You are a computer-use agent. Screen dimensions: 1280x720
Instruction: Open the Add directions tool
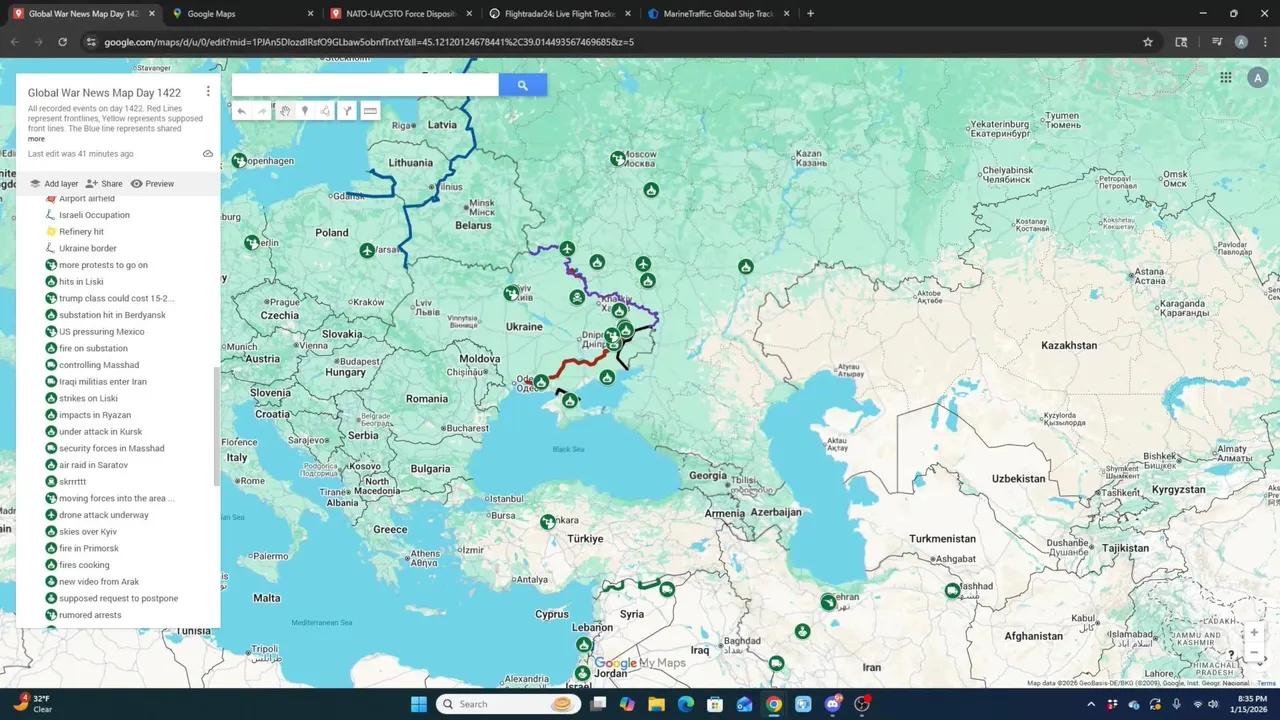pyautogui.click(x=347, y=111)
